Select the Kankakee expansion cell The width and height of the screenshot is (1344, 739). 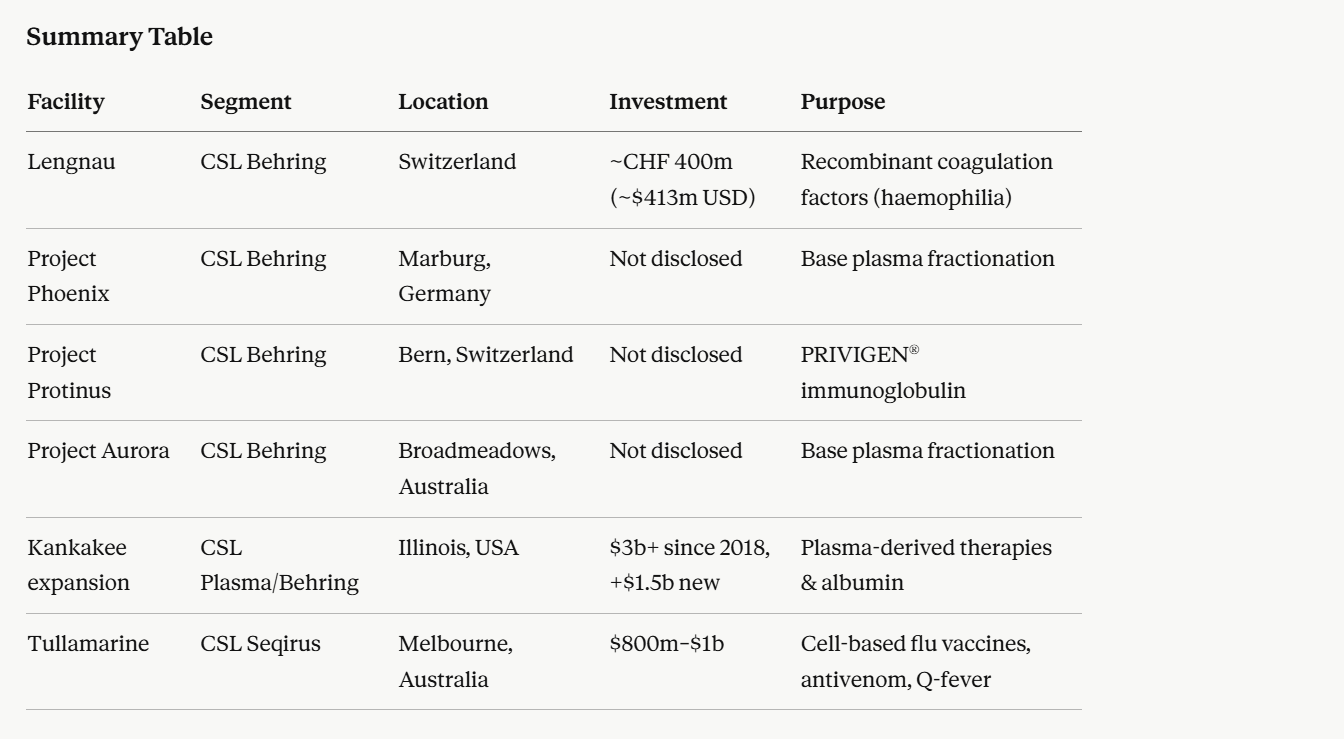[x=78, y=566]
